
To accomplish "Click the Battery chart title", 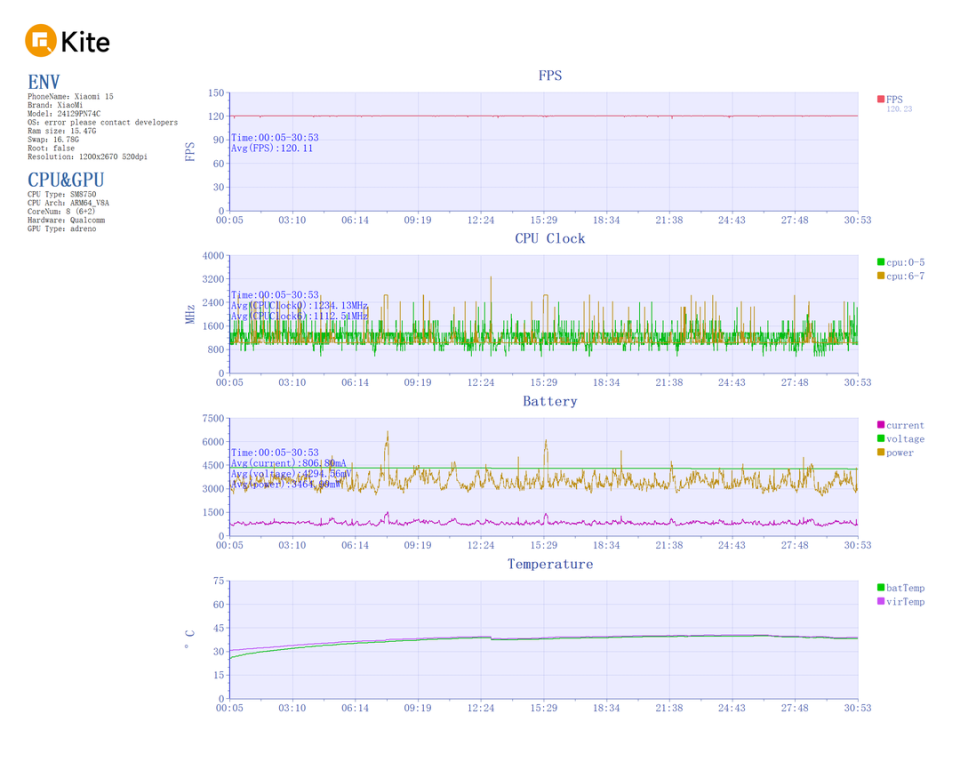I will [550, 402].
